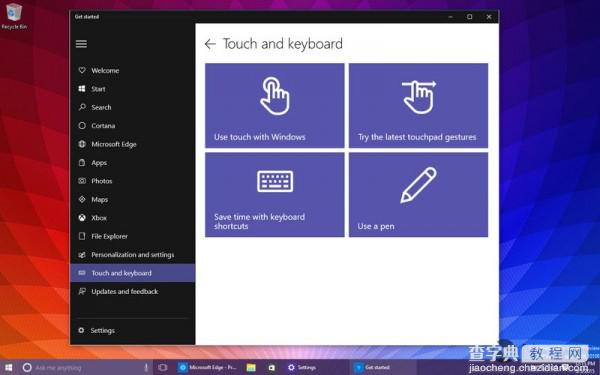Viewport: 600px width, 375px height.
Task: Open the hamburger menu in Get started
Action: coord(81,44)
